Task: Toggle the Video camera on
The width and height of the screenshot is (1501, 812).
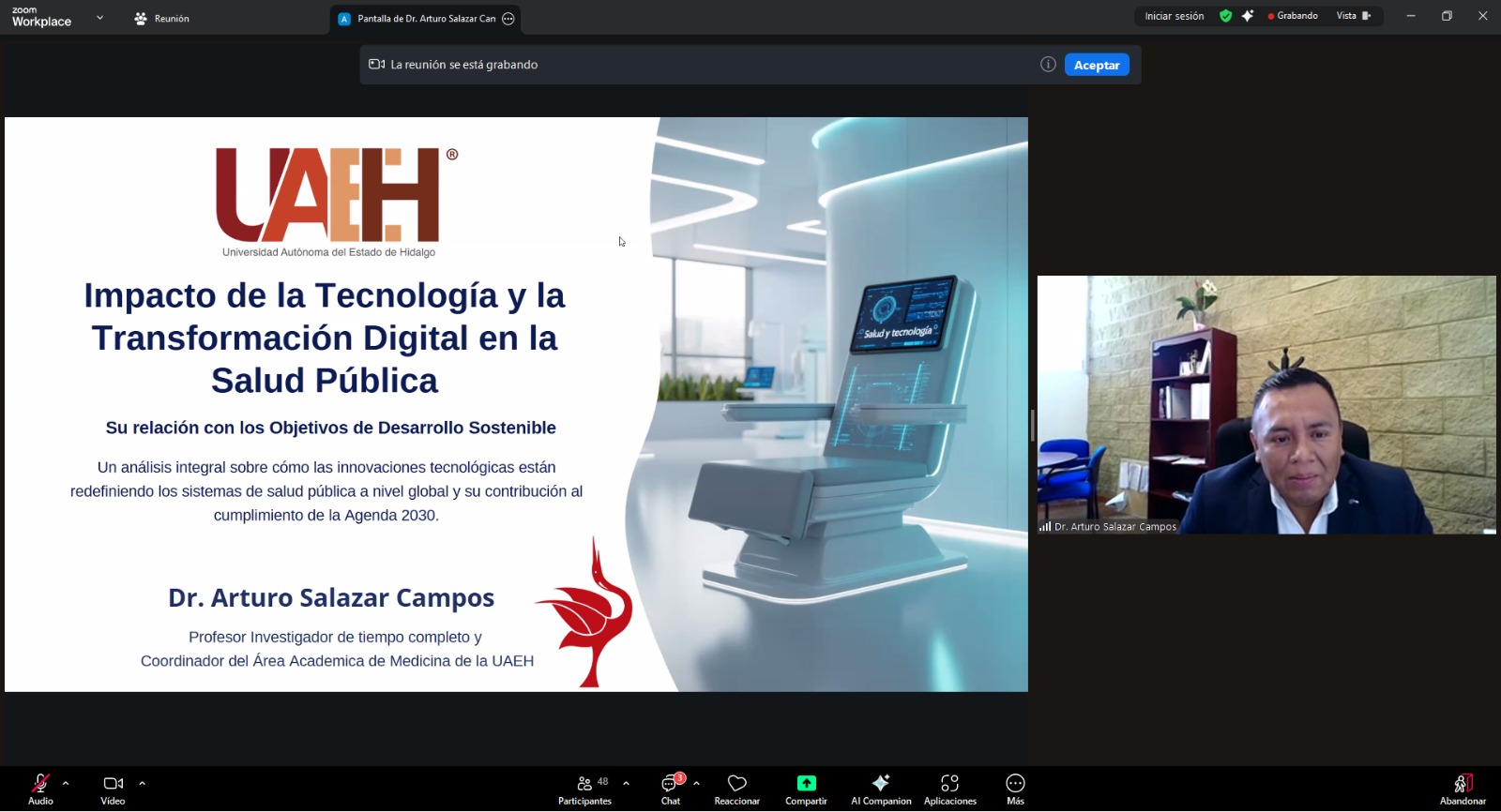Action: pos(113,789)
